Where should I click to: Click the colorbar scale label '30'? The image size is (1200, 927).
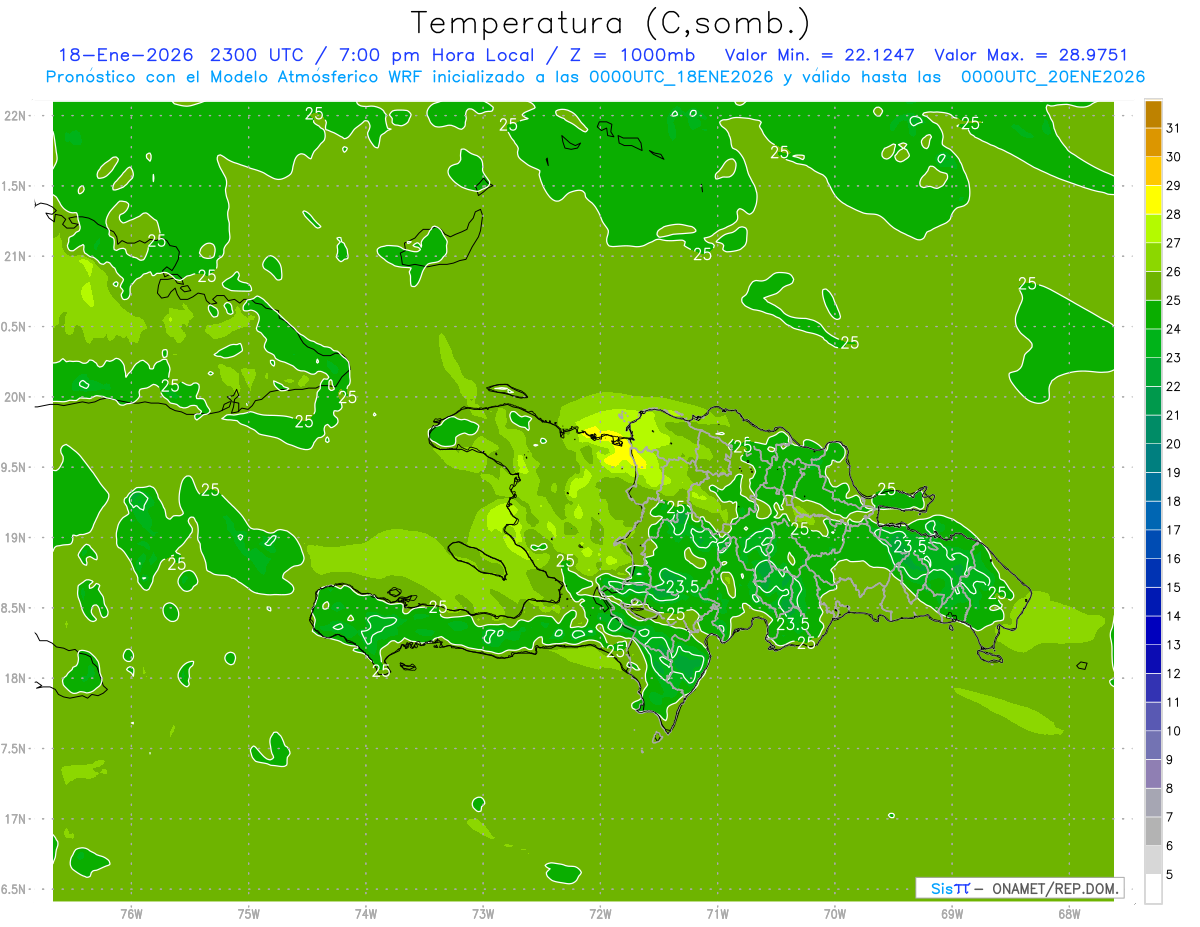[x=1174, y=157]
